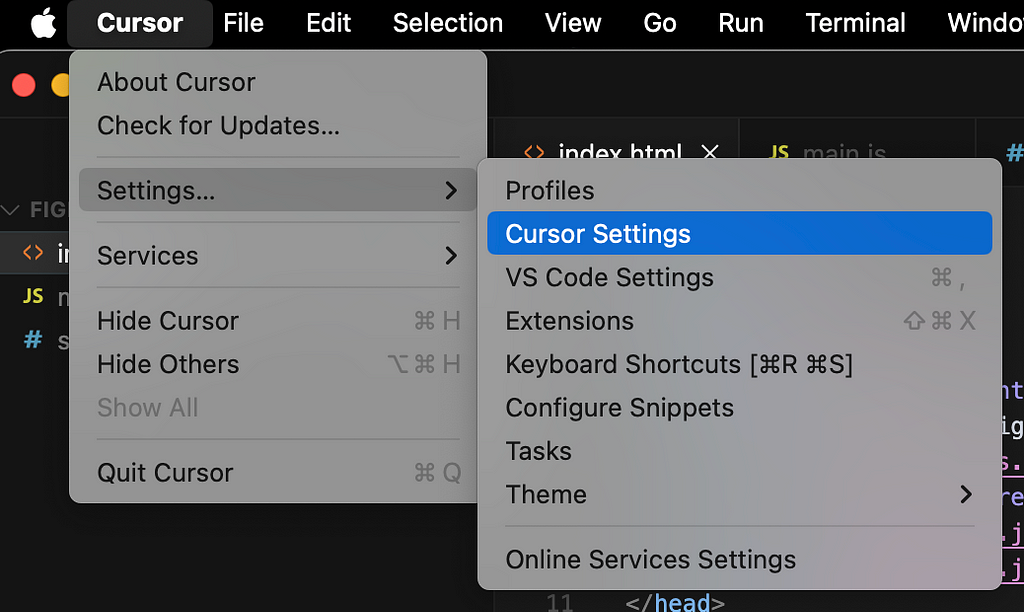
Task: Open the Settings… submenu item
Action: (x=278, y=190)
